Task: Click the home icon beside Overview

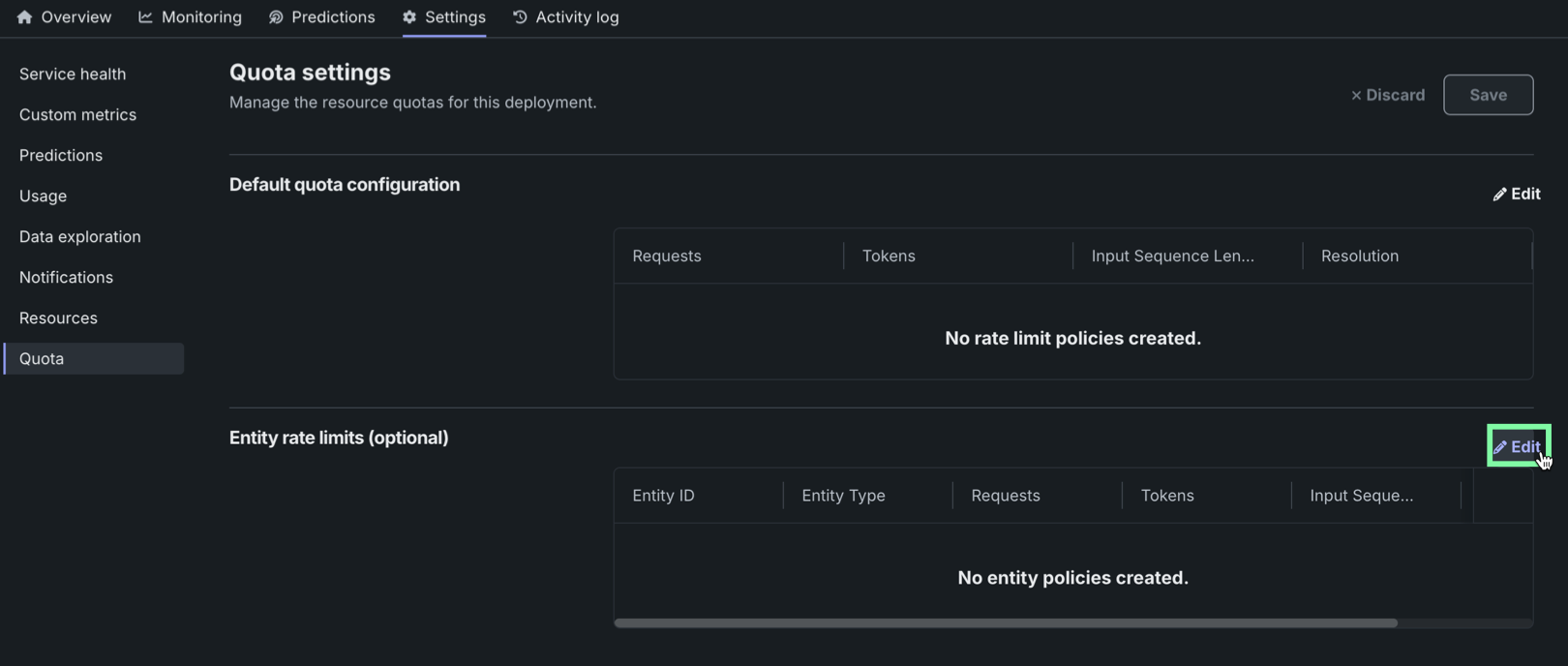Action: click(x=25, y=17)
